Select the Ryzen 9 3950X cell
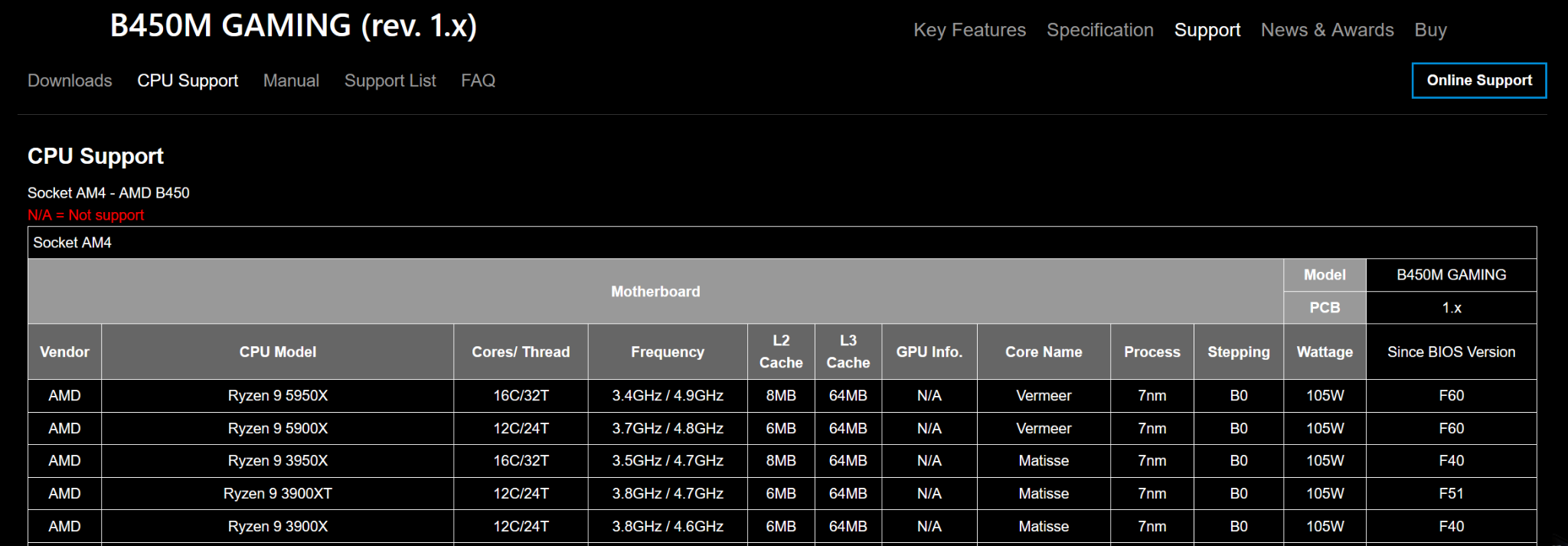 coord(277,461)
